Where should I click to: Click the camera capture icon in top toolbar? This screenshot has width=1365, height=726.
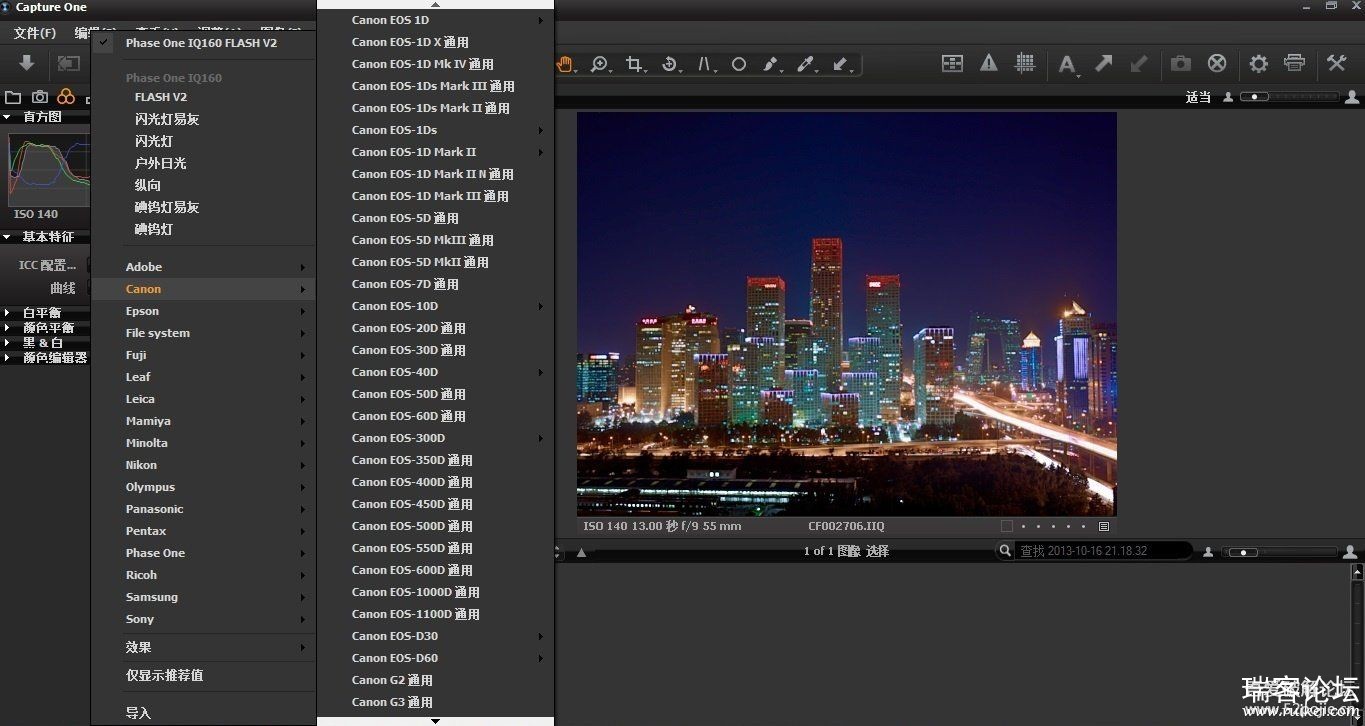1181,63
